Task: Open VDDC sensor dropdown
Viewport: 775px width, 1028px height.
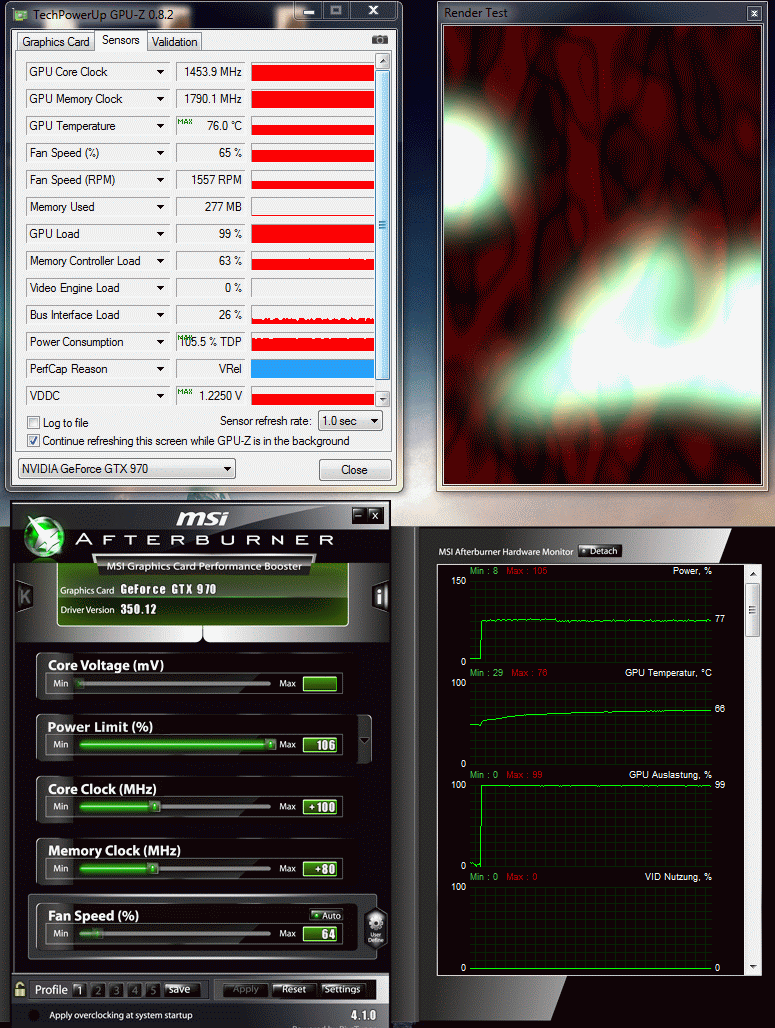Action: [160, 395]
